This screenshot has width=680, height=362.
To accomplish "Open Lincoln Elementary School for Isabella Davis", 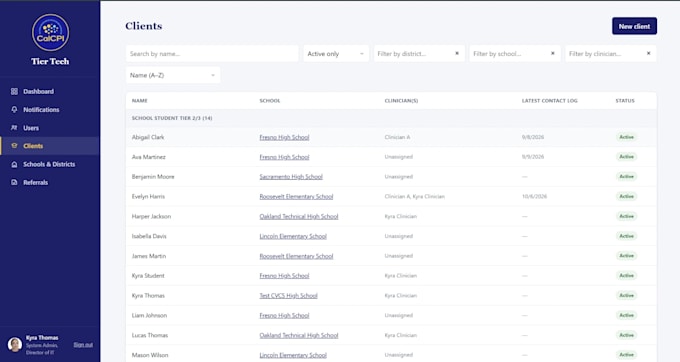I will [293, 236].
